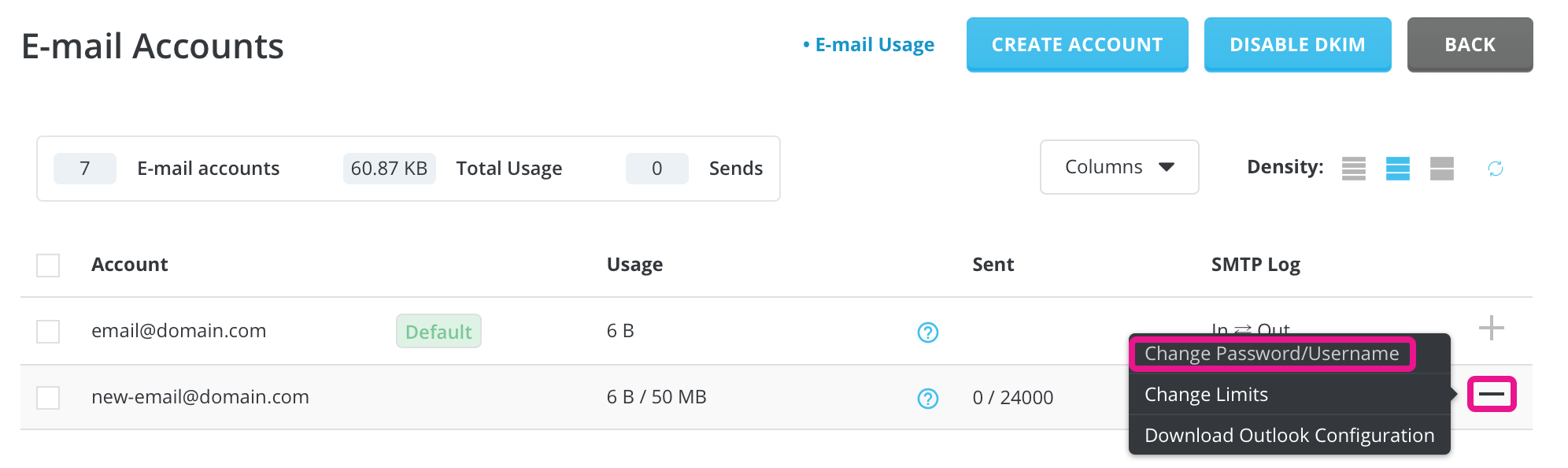Select the large density icon
This screenshot has width=1568, height=468.
1441,169
